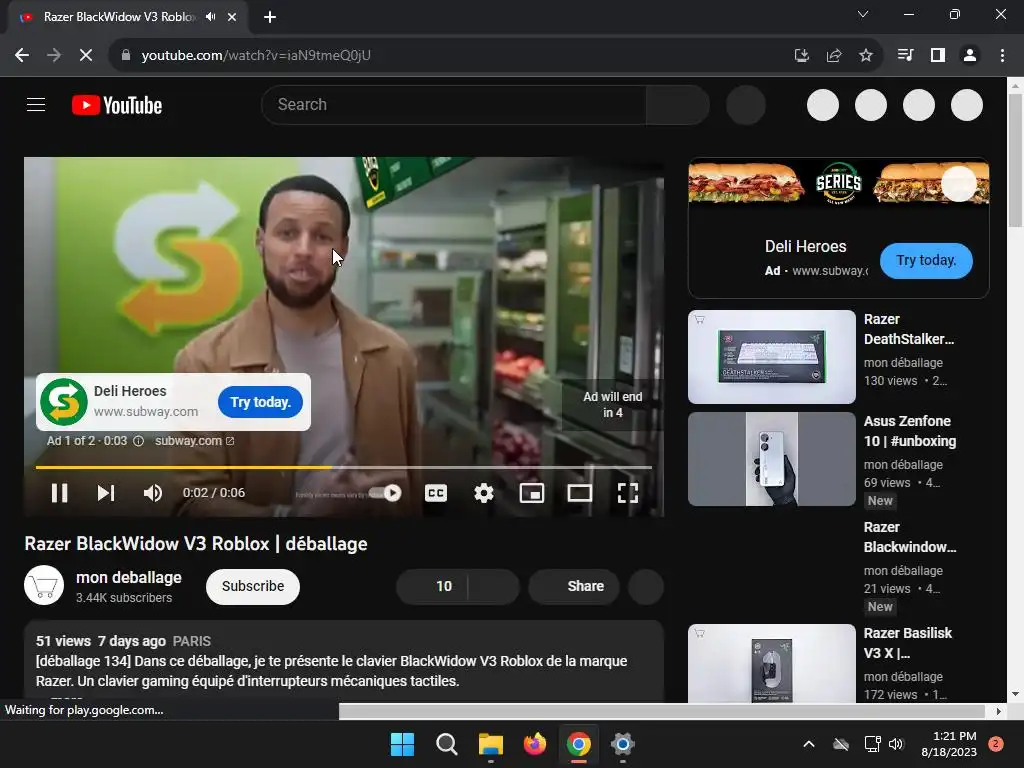Show hidden system tray icons
The width and height of the screenshot is (1024, 768).
pyautogui.click(x=808, y=744)
